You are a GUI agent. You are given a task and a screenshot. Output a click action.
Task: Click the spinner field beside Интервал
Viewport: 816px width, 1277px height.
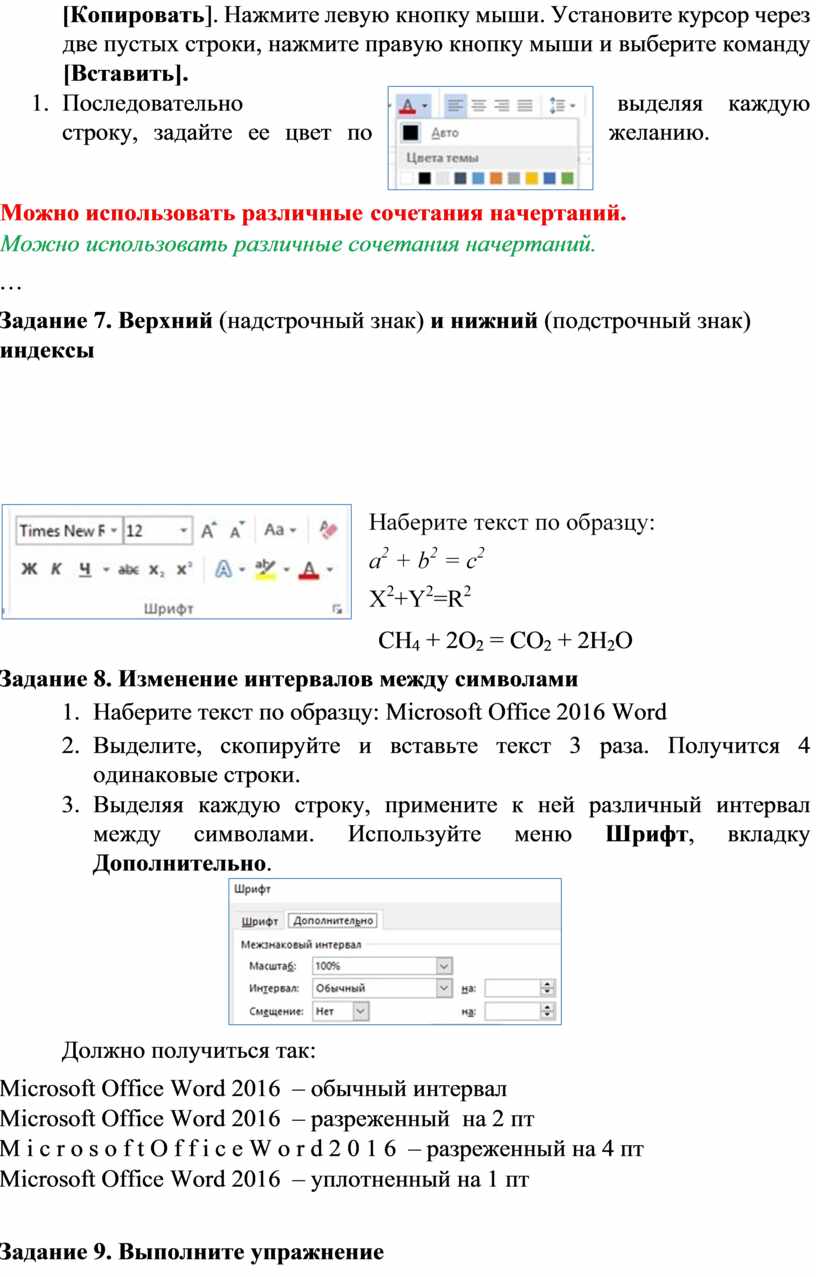point(519,988)
